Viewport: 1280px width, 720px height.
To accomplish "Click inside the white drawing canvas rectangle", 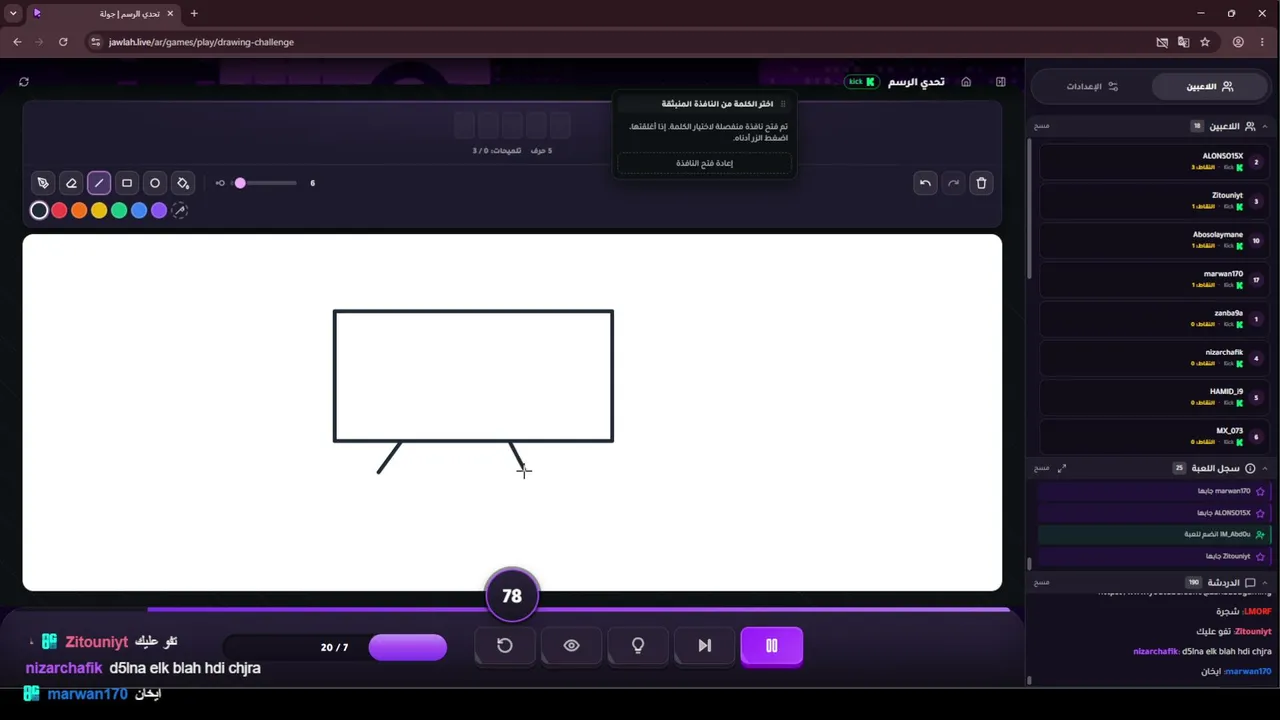I will click(512, 412).
